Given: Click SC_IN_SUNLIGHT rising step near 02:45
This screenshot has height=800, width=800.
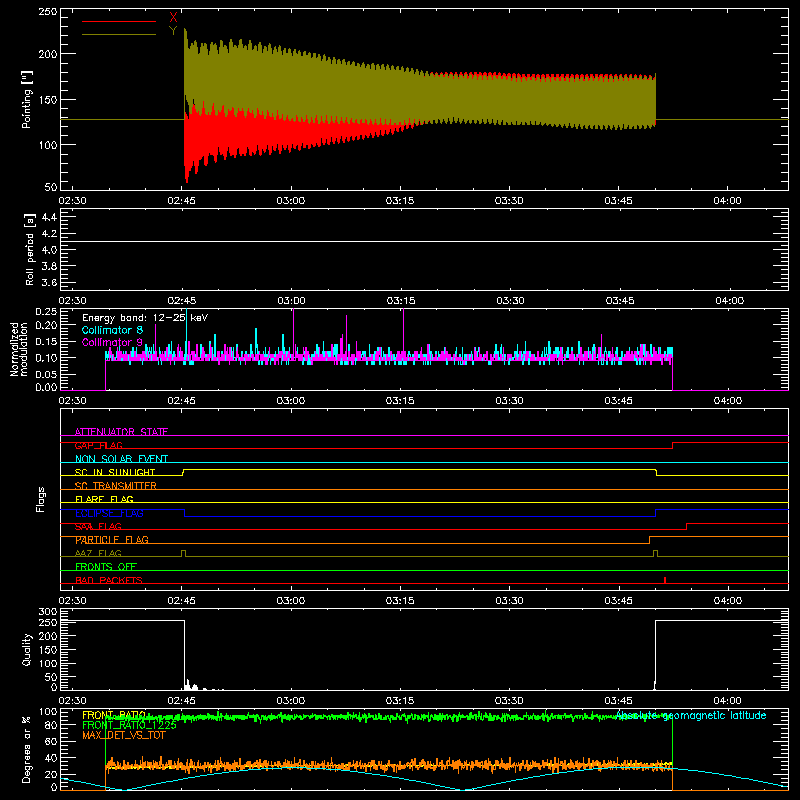Looking at the screenshot, I should click(183, 472).
